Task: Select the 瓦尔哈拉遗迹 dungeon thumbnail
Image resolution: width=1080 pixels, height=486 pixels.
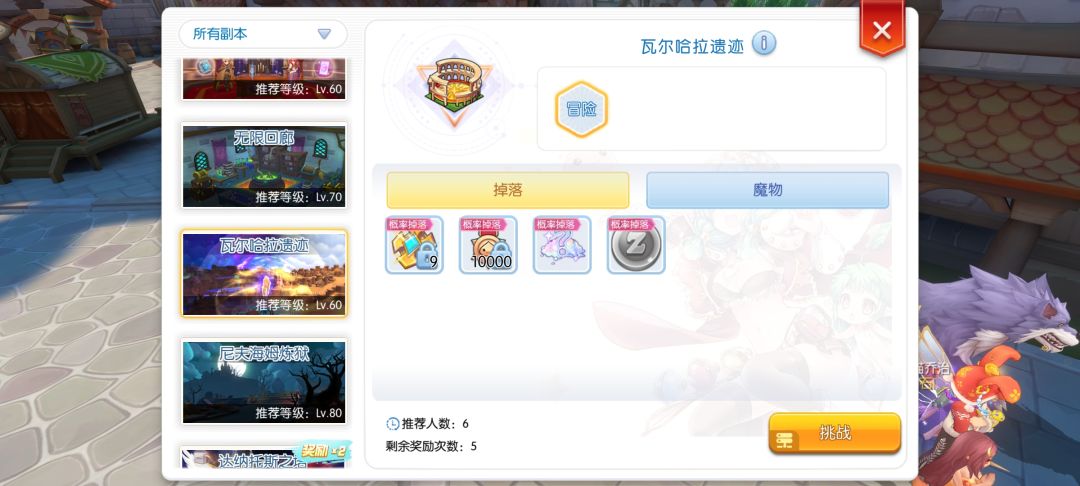Action: (x=264, y=273)
